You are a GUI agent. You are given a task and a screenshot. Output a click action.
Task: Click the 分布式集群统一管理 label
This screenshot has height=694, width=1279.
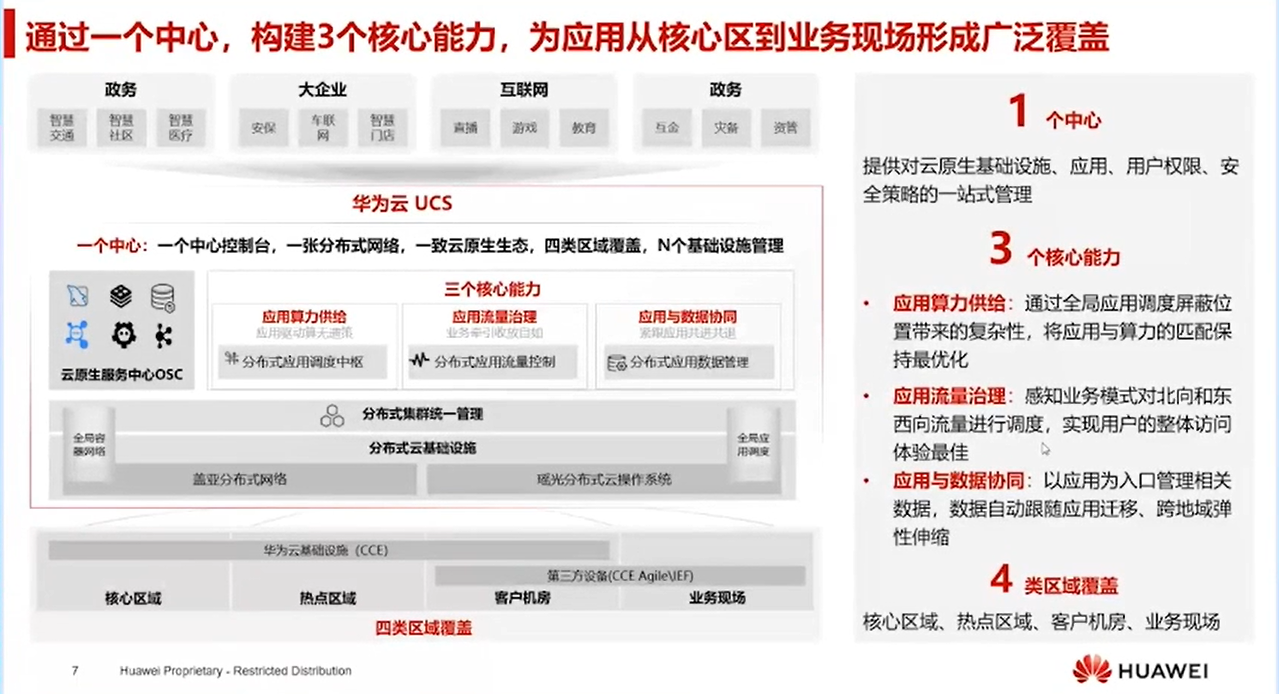tap(422, 414)
